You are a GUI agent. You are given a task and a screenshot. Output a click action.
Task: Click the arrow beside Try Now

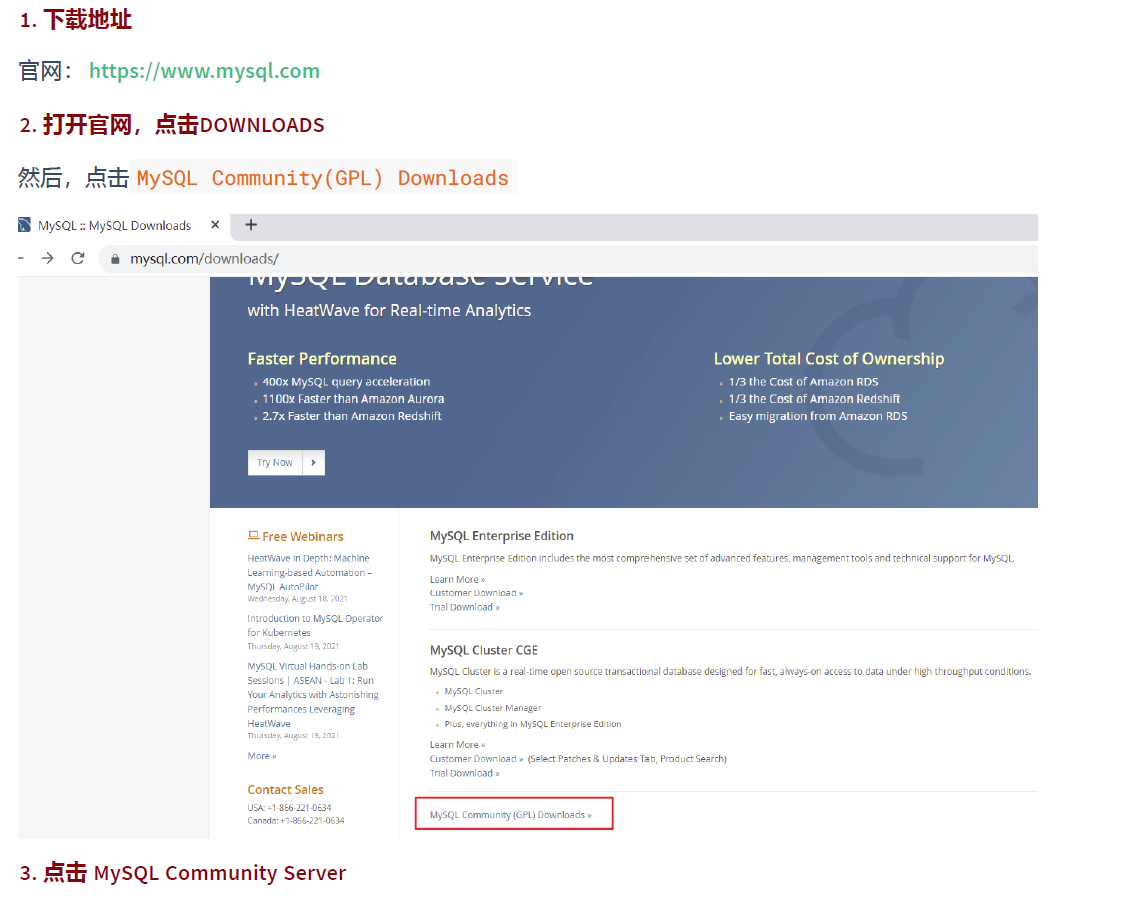coord(313,463)
